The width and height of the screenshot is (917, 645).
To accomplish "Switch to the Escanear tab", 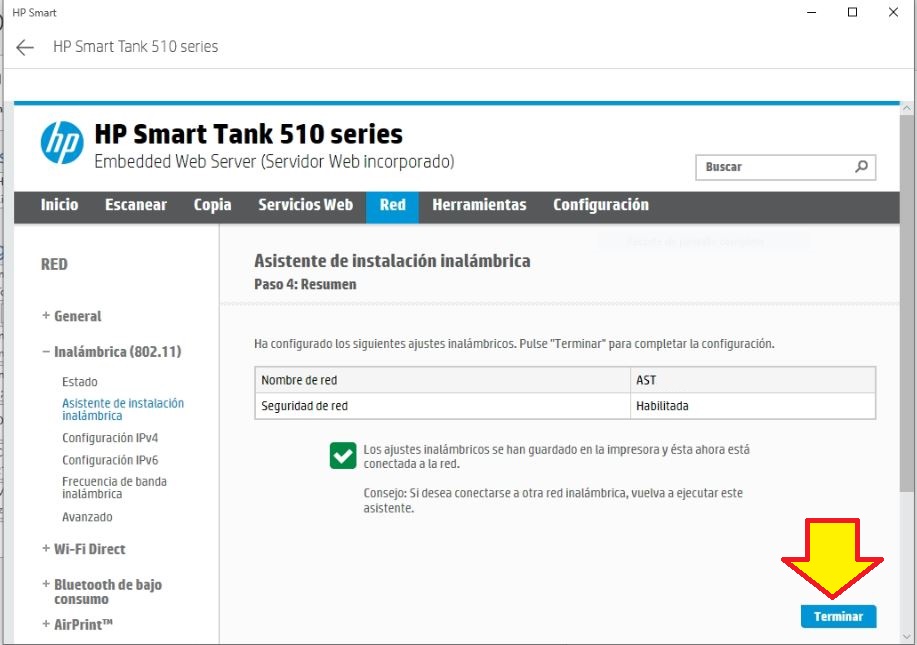I will 136,205.
